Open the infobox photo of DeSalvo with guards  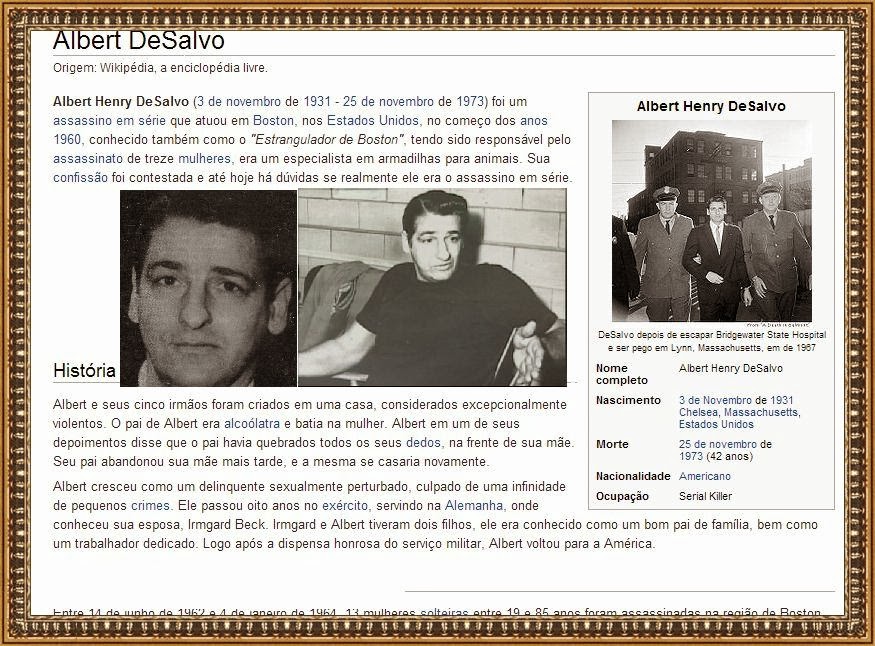coord(711,222)
